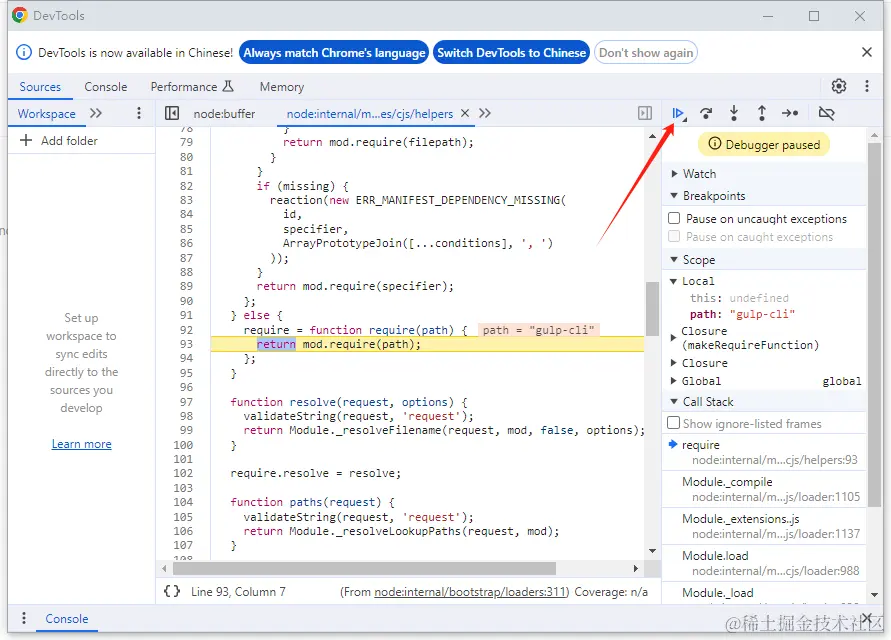Collapse the Scope section

pos(675,260)
